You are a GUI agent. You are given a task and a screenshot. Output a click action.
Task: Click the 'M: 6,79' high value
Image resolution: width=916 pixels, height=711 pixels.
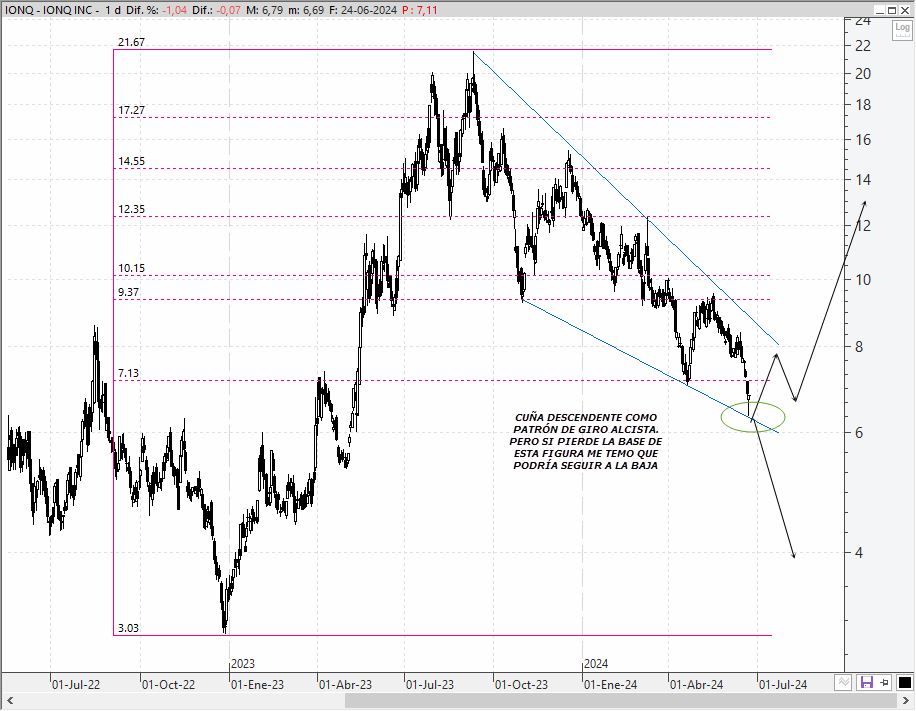click(x=265, y=10)
